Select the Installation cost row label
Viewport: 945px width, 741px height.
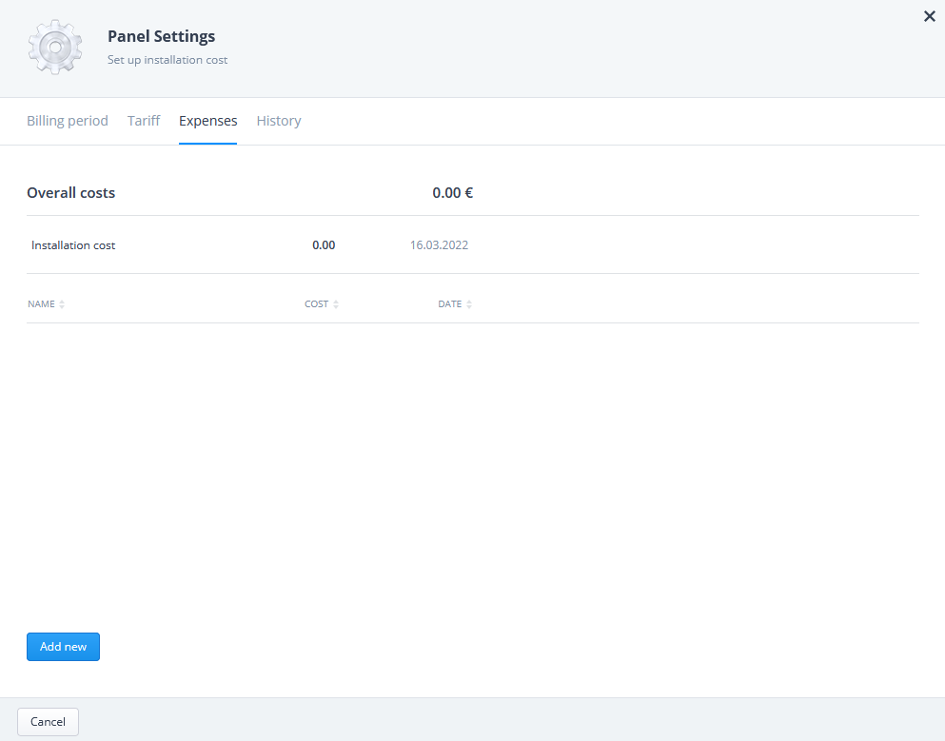tap(73, 245)
